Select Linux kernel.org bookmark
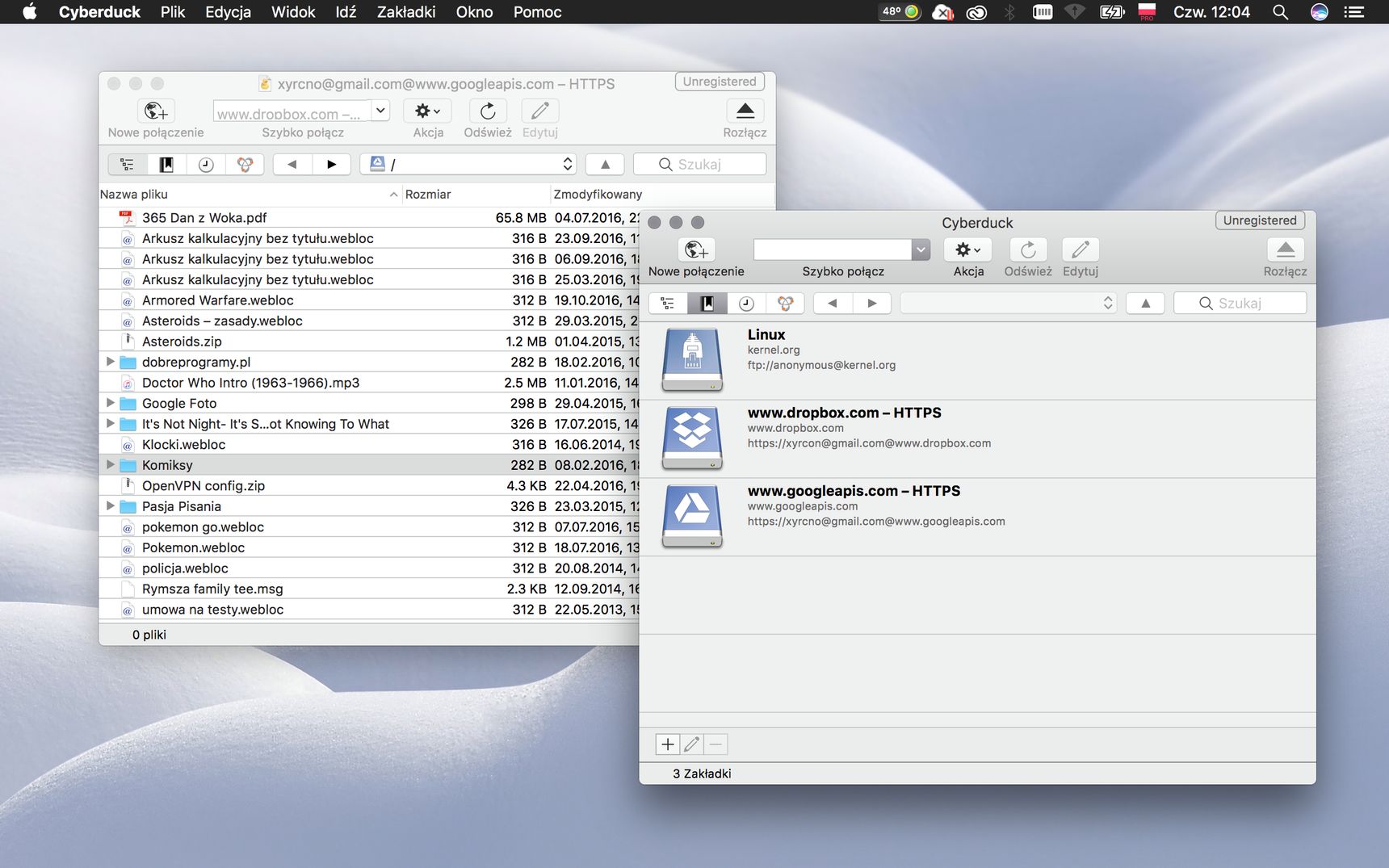 [x=977, y=361]
